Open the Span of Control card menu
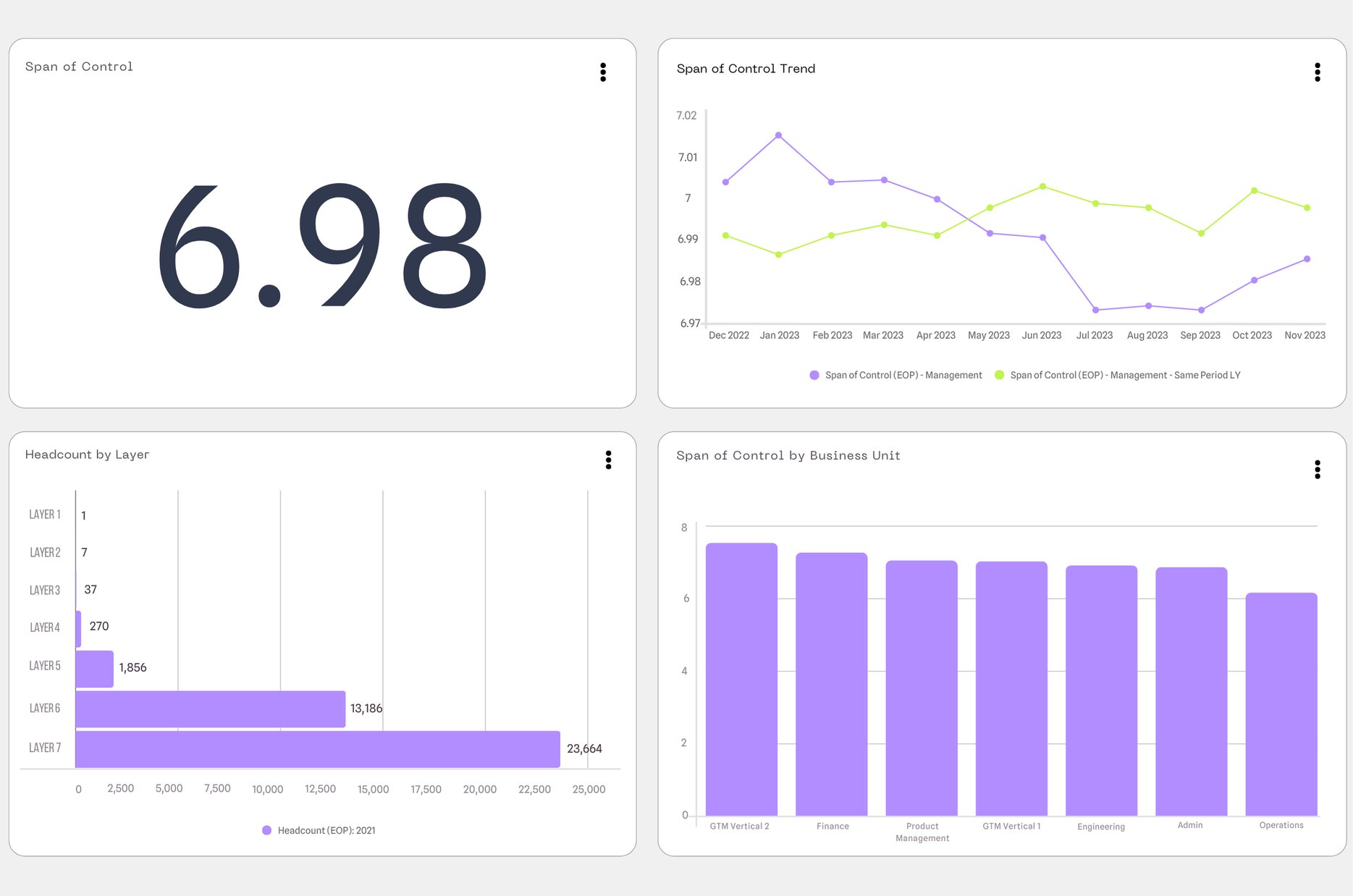Screen dimensions: 1353x896 (x=604, y=72)
